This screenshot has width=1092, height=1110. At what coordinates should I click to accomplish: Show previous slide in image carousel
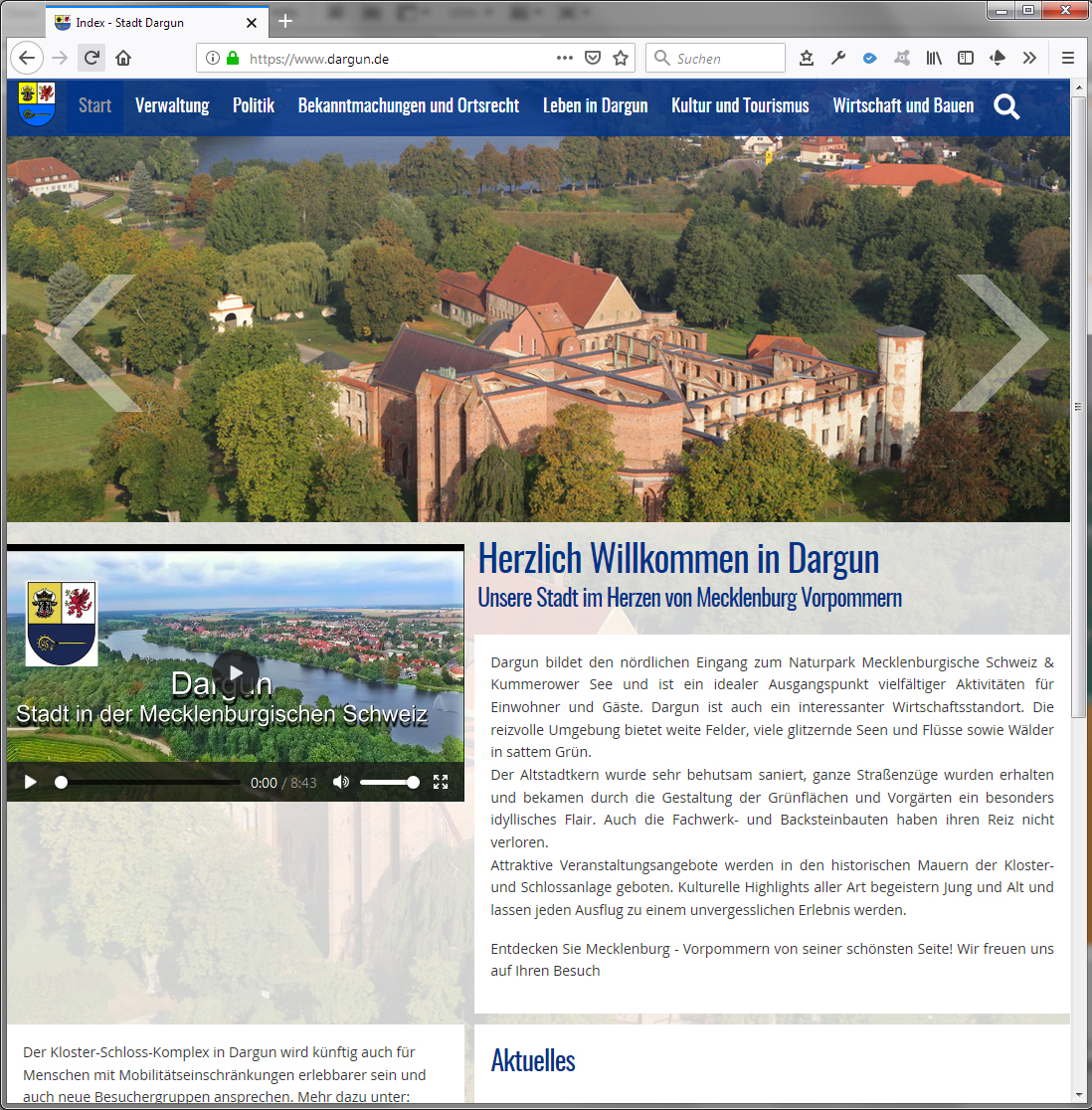(91, 342)
